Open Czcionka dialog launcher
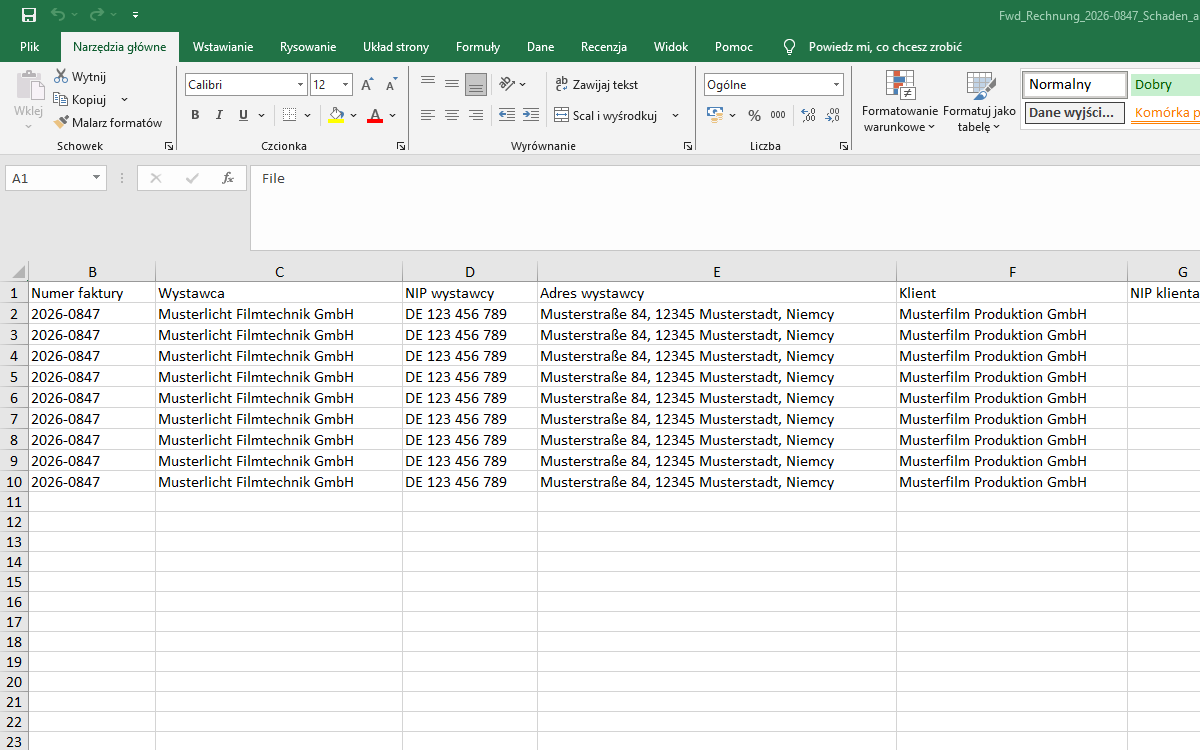Screen dimensions: 1200x750 [x=401, y=147]
